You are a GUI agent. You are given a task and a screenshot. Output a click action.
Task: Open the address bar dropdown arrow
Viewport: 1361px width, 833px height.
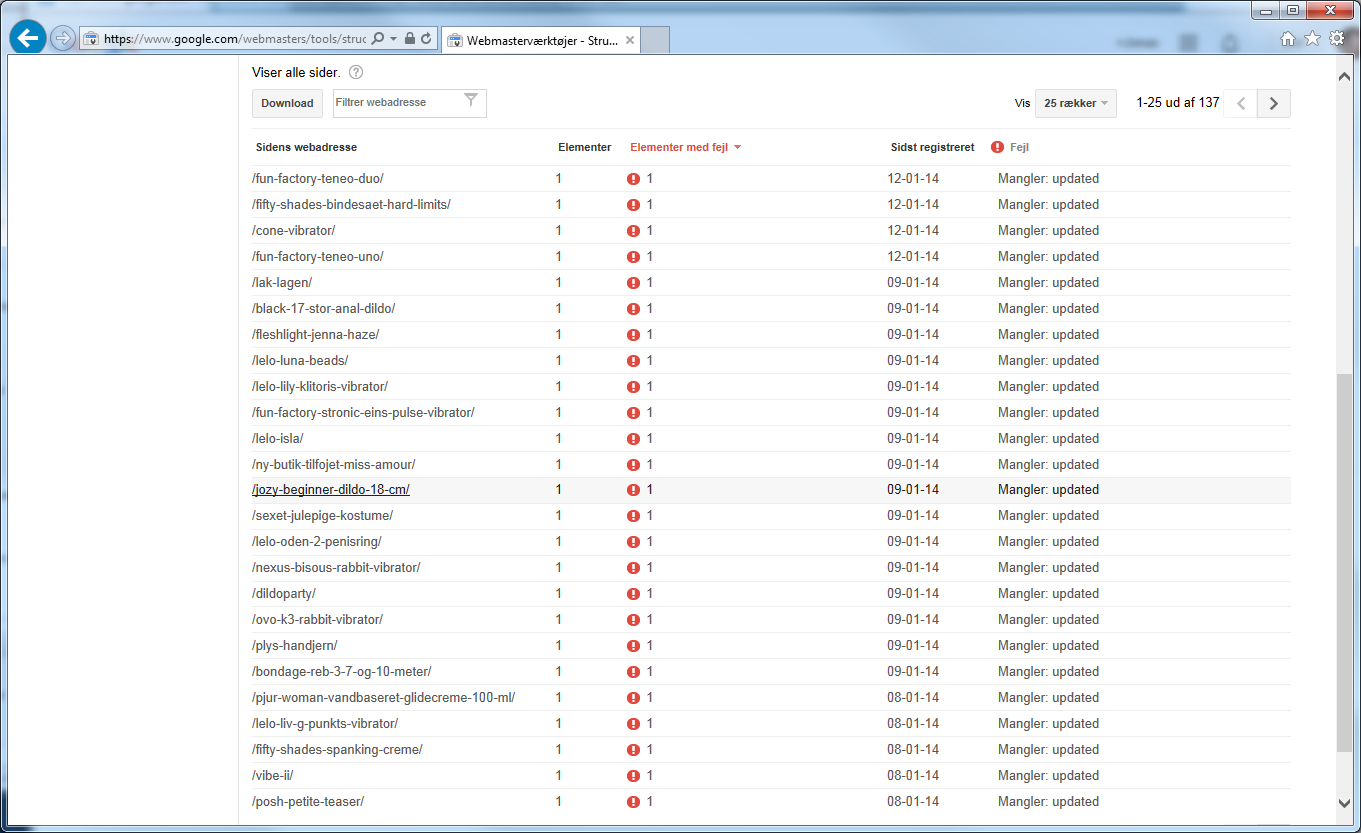tap(393, 39)
